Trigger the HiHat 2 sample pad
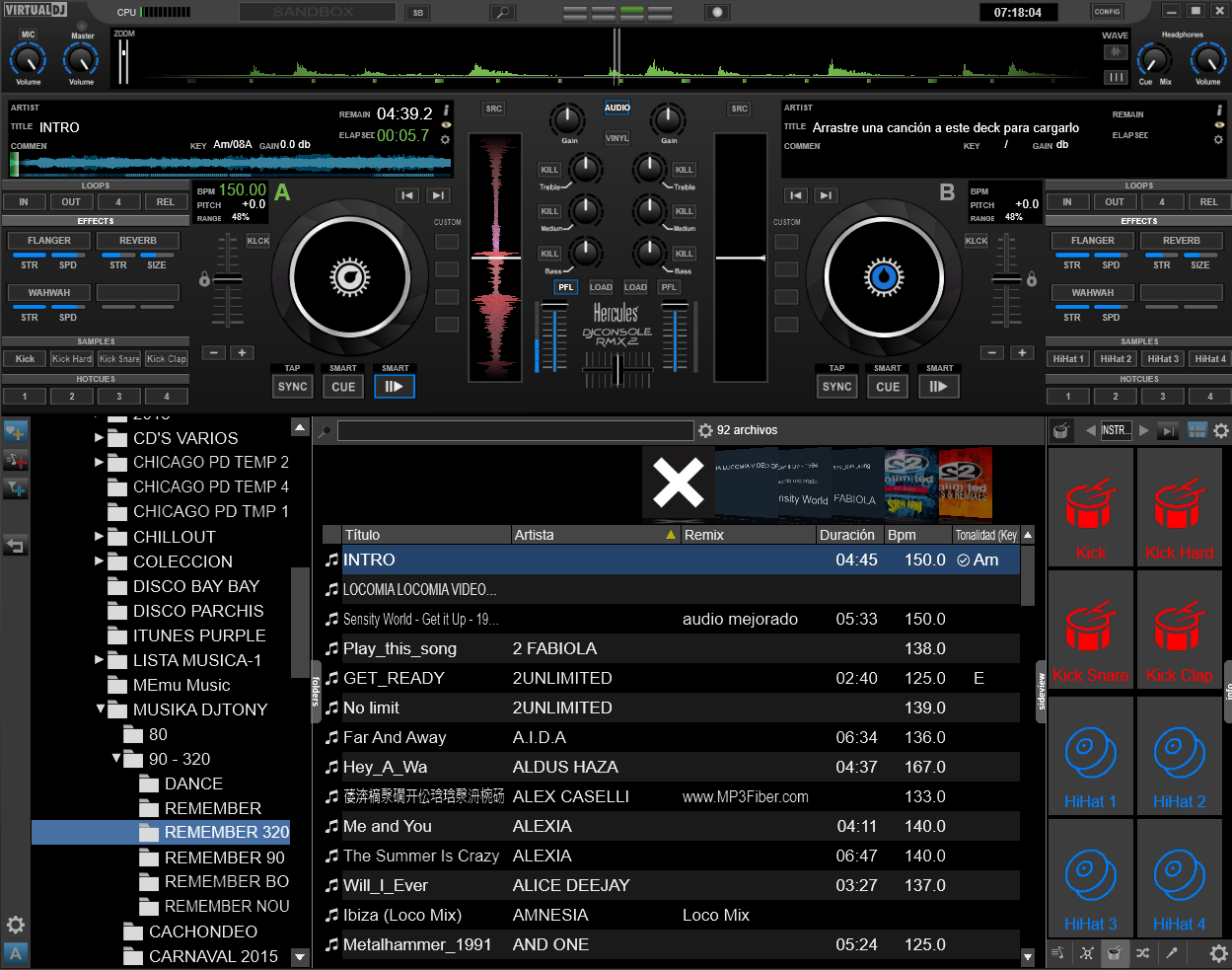This screenshot has height=970, width=1232. [1179, 755]
